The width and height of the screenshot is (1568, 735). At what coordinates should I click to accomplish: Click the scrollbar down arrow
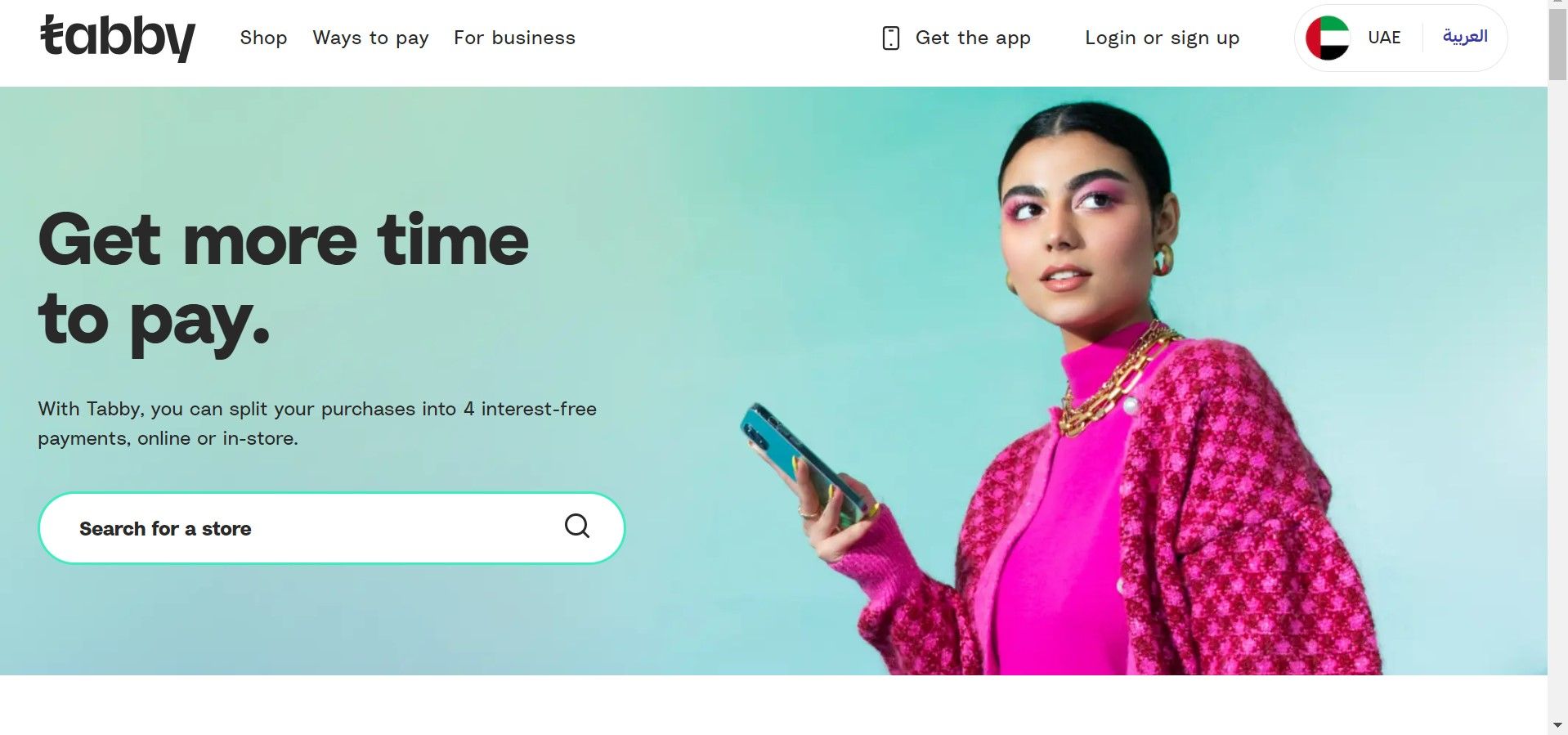coord(1557,725)
